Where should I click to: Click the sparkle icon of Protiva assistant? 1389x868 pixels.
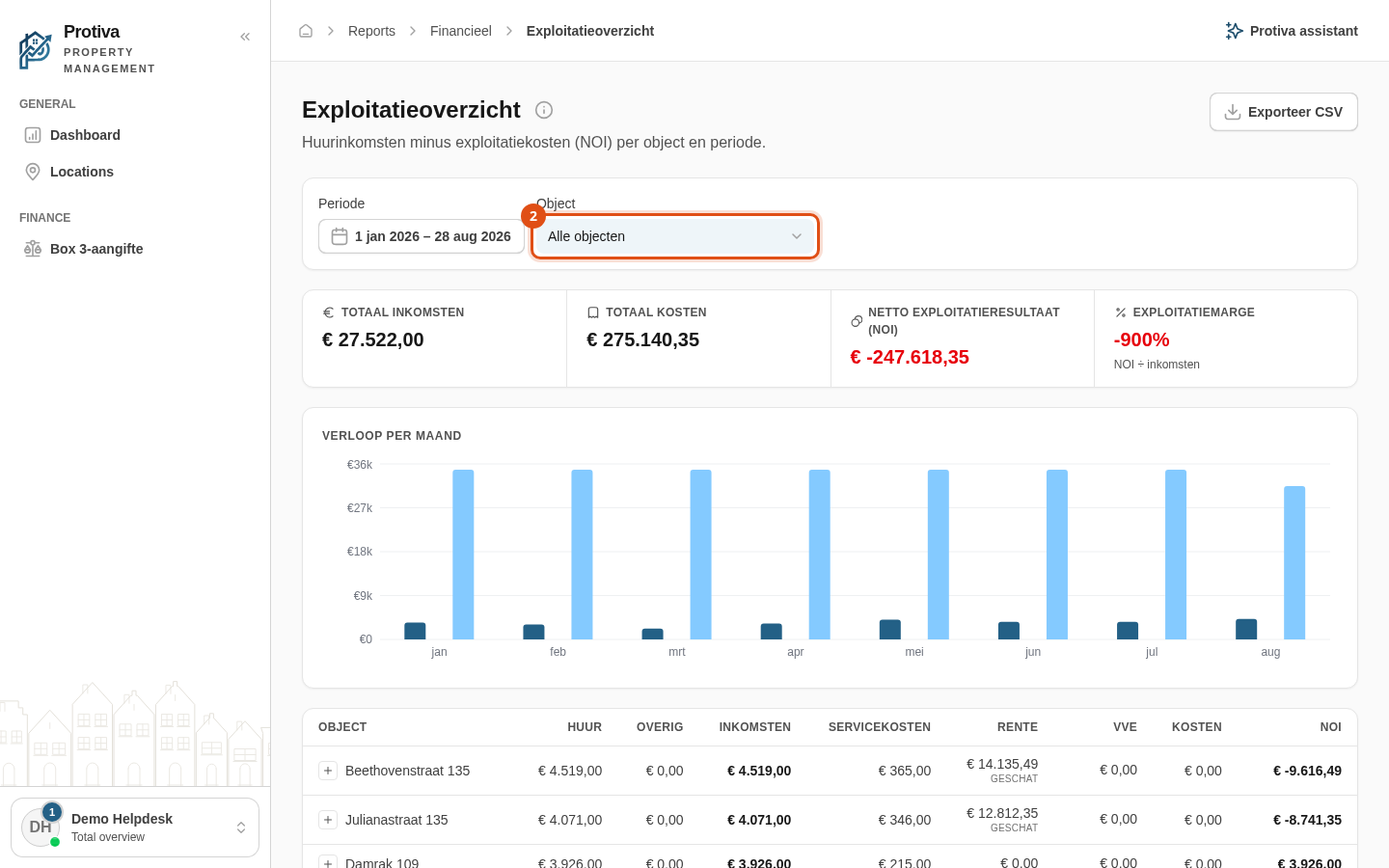point(1234,31)
